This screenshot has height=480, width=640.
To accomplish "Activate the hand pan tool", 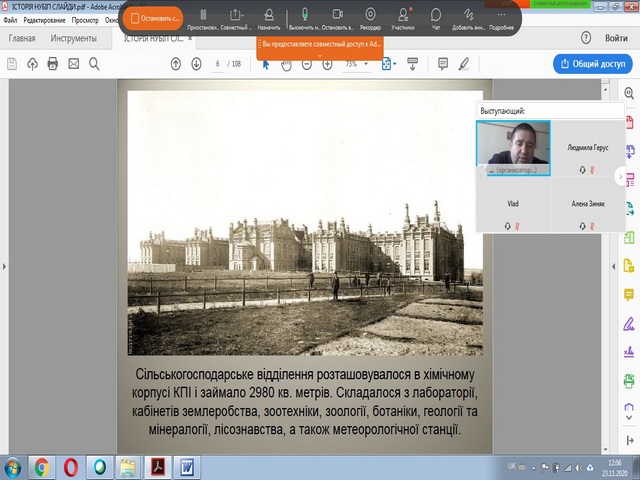I will 287,65.
